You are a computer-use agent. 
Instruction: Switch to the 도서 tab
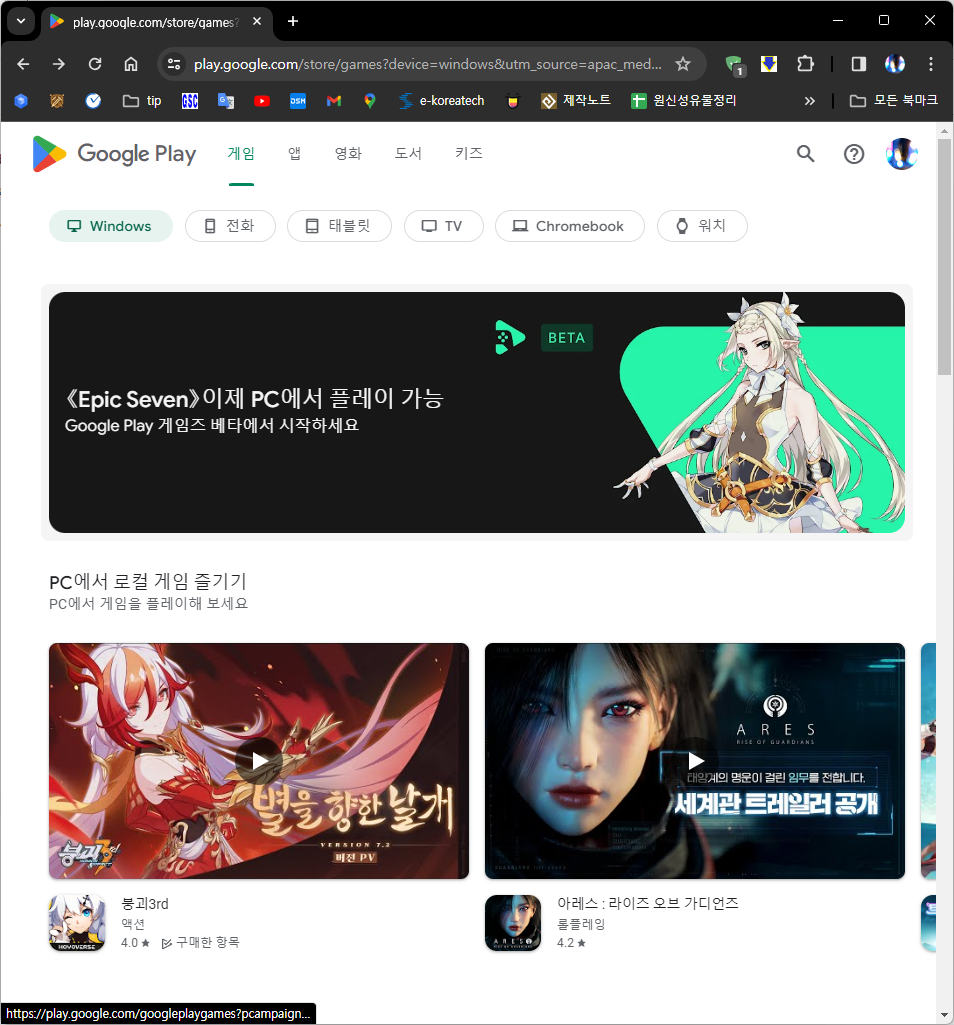point(408,153)
